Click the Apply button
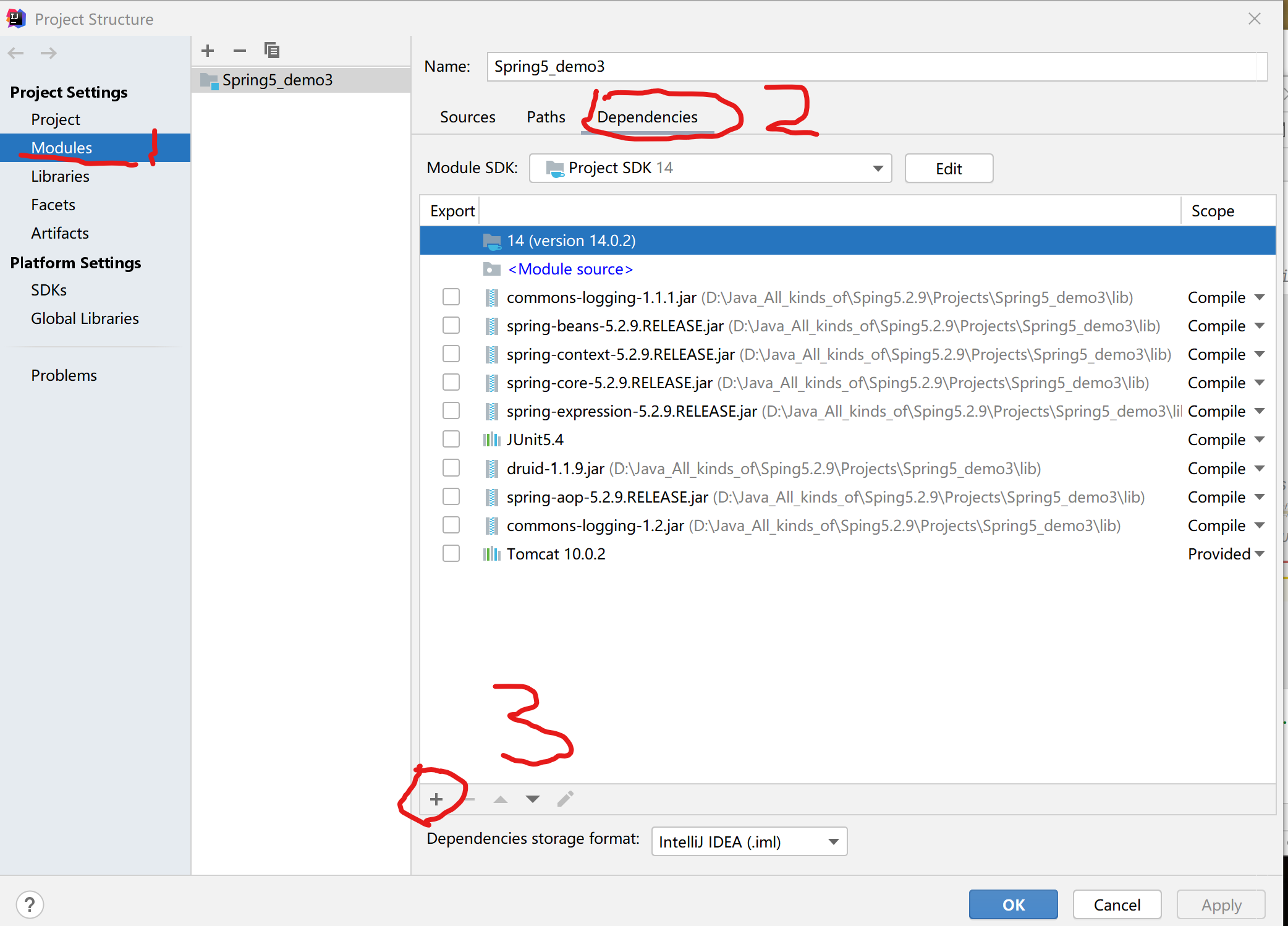1288x926 pixels. [x=1221, y=905]
